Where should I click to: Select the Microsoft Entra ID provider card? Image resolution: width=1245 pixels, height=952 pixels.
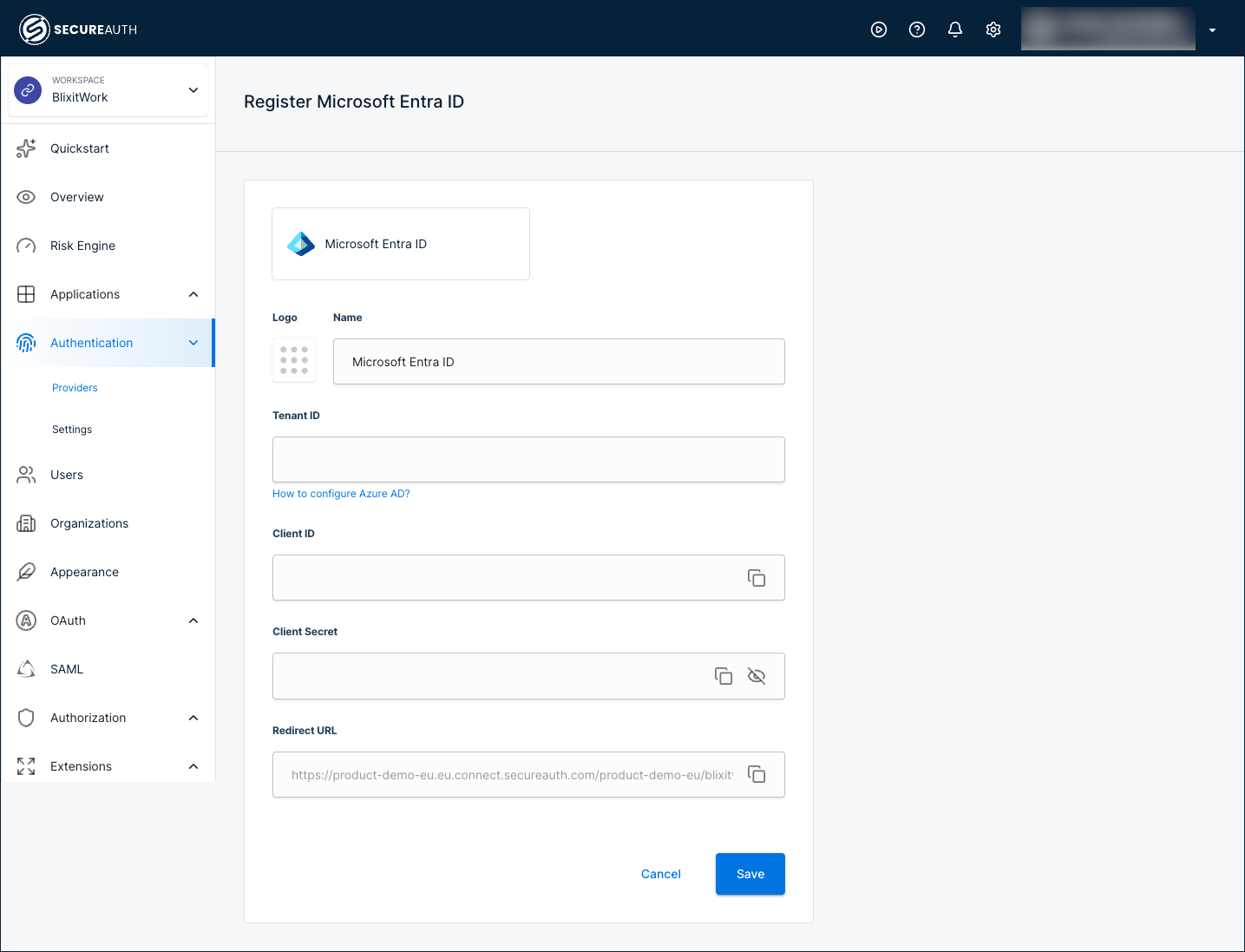(401, 244)
